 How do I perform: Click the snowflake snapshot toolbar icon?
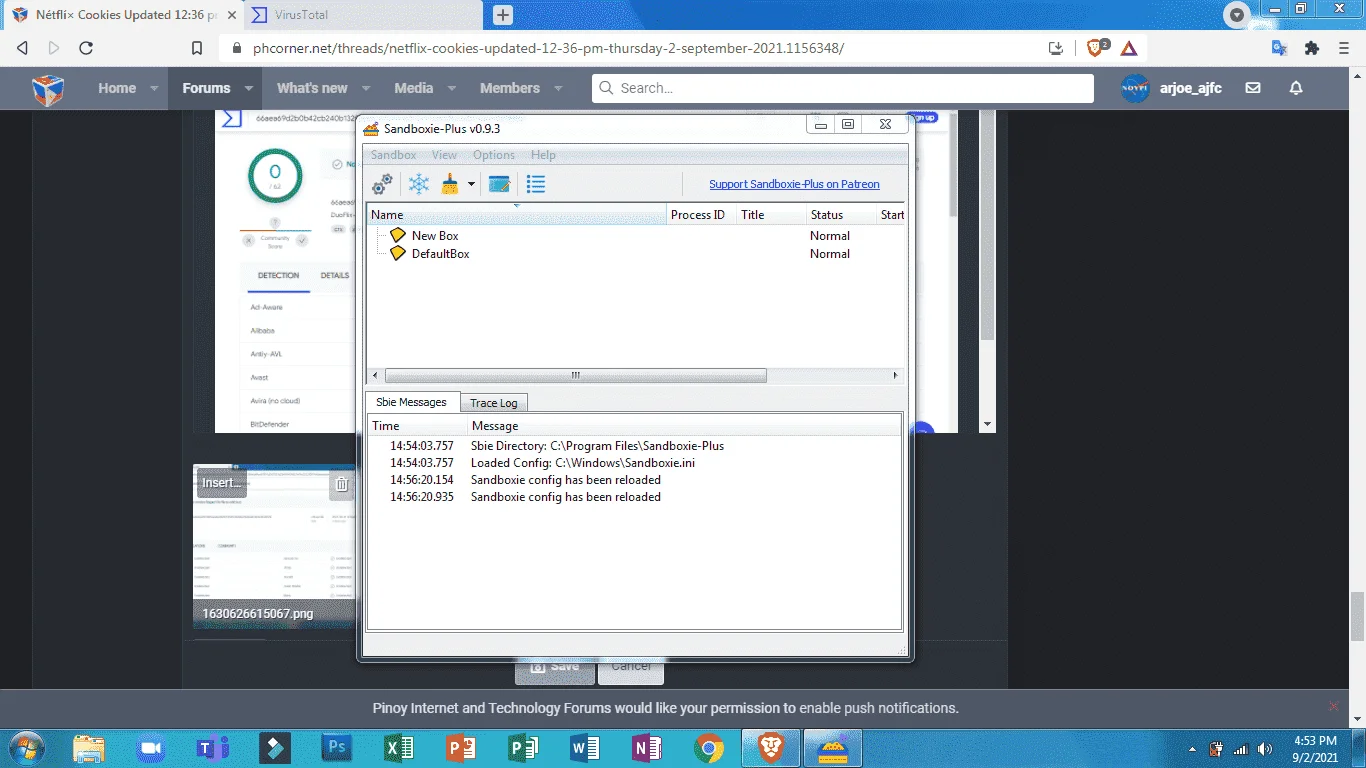(x=419, y=184)
